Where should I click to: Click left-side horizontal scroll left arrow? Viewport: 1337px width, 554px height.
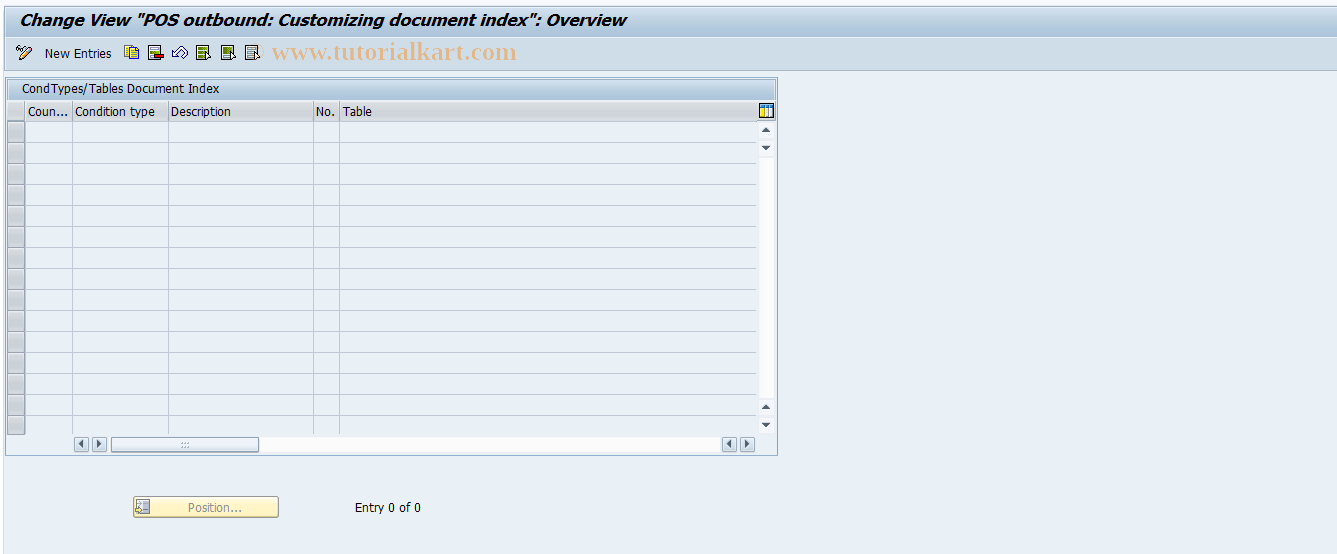coord(82,444)
